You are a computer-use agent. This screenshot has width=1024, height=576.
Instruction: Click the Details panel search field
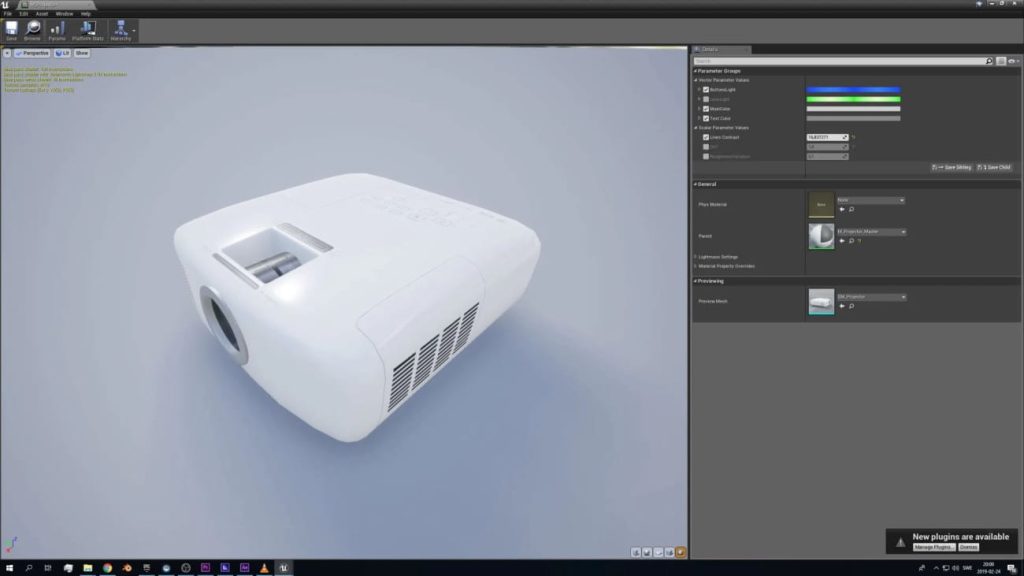[840, 61]
